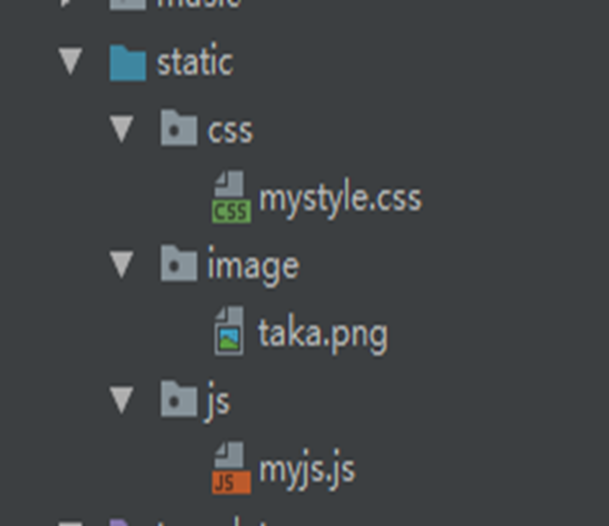Click the picture file icon beside taka.png
Viewport: 609px width, 526px height.
229,331
